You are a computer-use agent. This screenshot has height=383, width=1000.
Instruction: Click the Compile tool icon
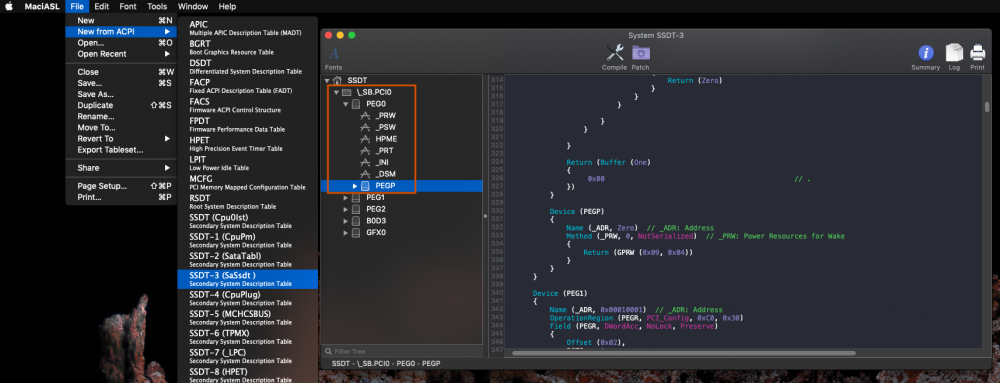[x=614, y=54]
